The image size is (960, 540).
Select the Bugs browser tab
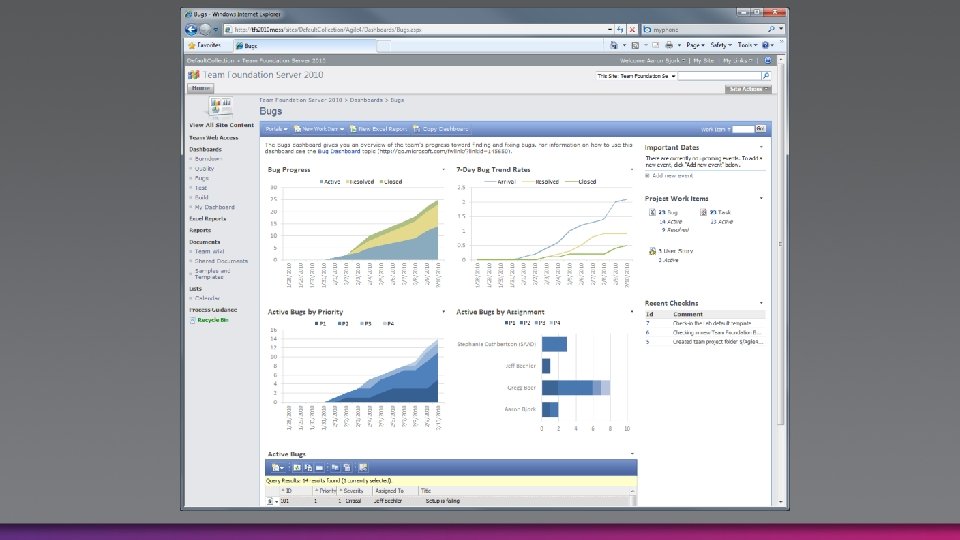click(x=305, y=46)
